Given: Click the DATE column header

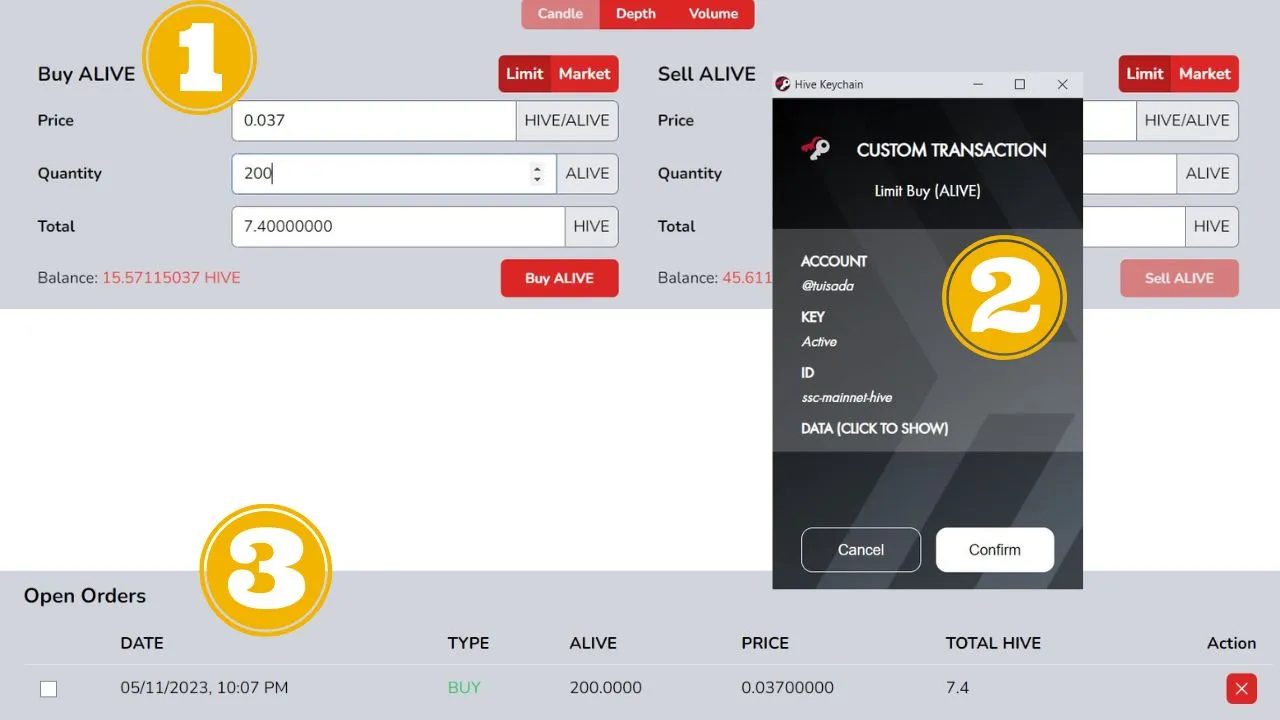Looking at the screenshot, I should point(142,643).
